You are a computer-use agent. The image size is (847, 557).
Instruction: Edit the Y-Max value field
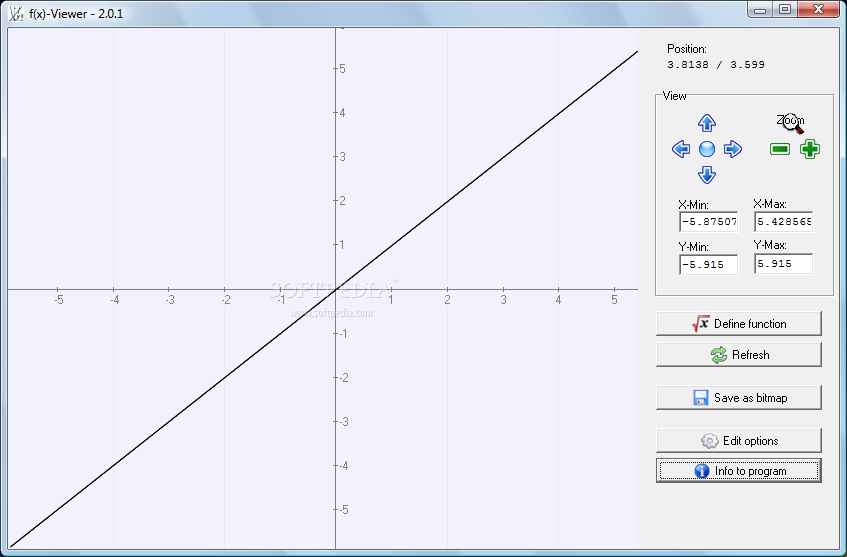tap(783, 264)
